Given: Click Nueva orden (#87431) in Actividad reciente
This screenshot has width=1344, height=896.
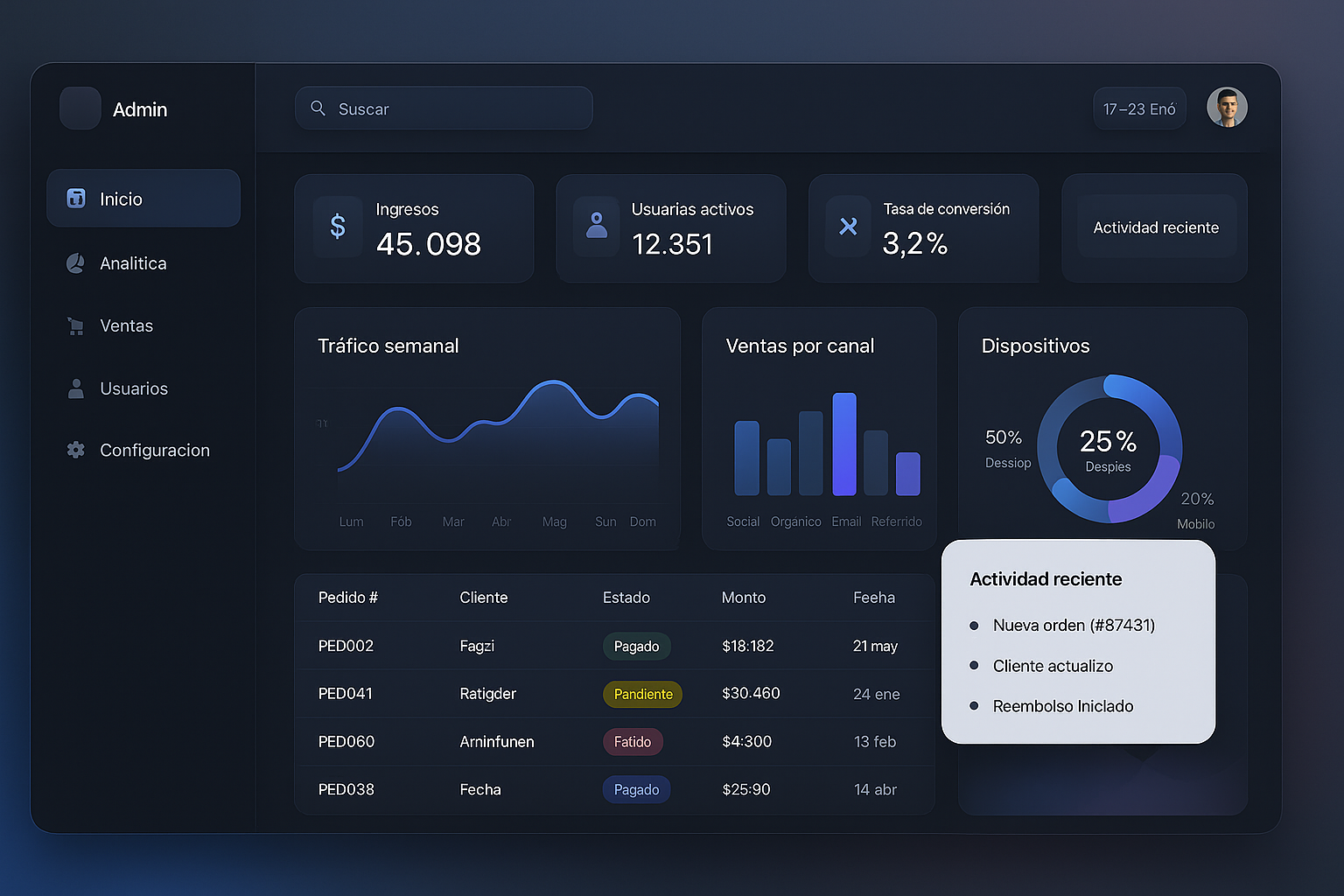Looking at the screenshot, I should 1073,625.
